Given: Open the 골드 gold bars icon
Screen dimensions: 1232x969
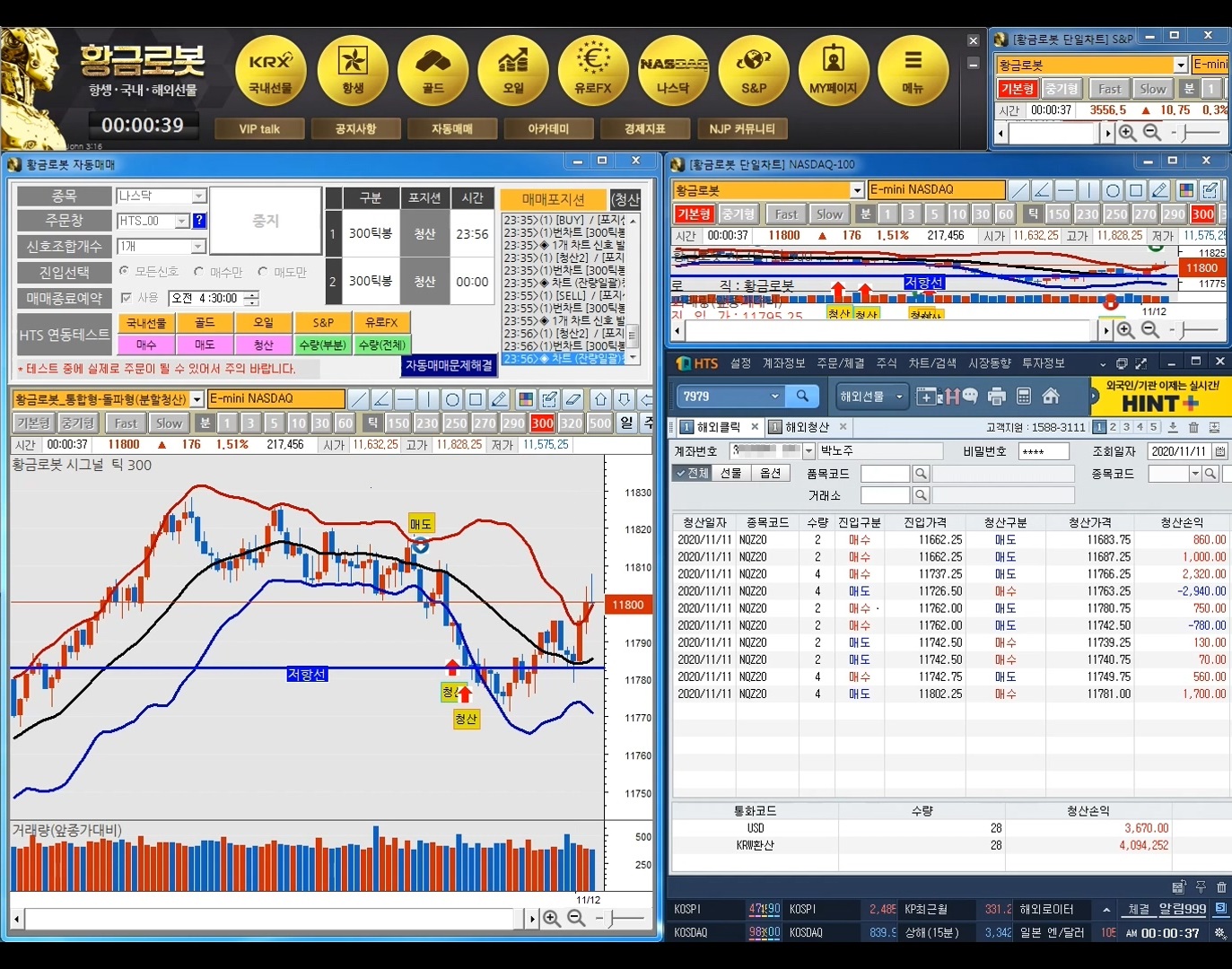Looking at the screenshot, I should click(x=433, y=72).
